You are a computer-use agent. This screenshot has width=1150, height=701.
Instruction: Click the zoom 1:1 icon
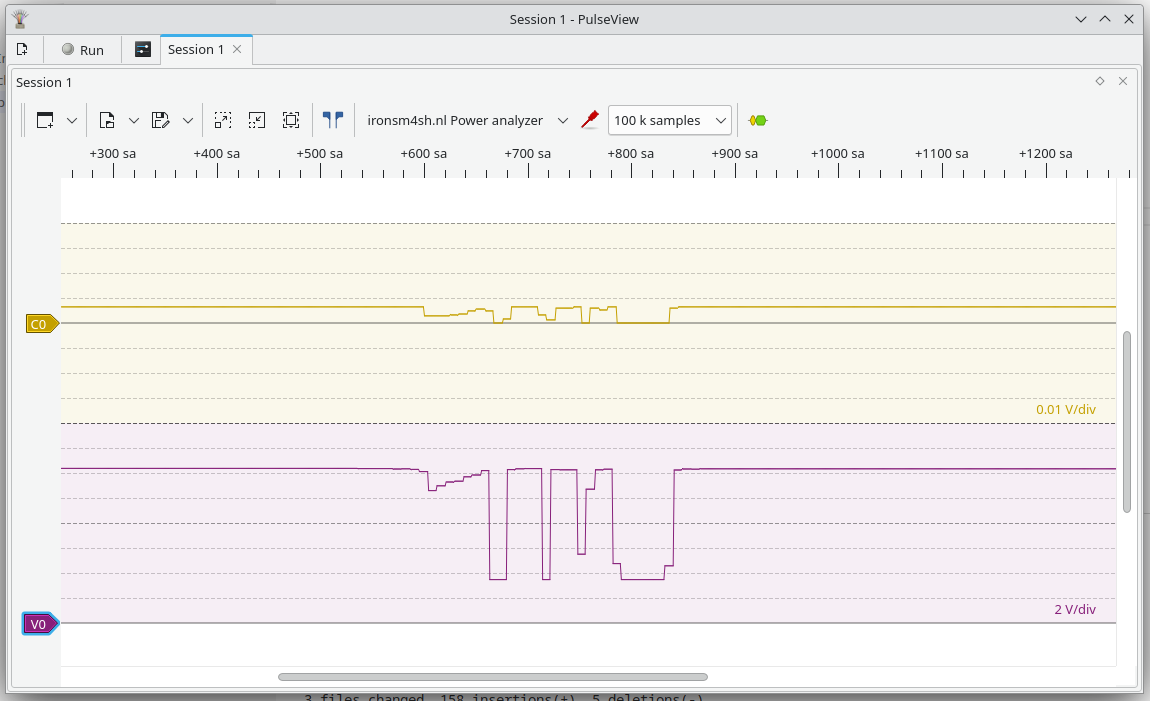point(291,120)
